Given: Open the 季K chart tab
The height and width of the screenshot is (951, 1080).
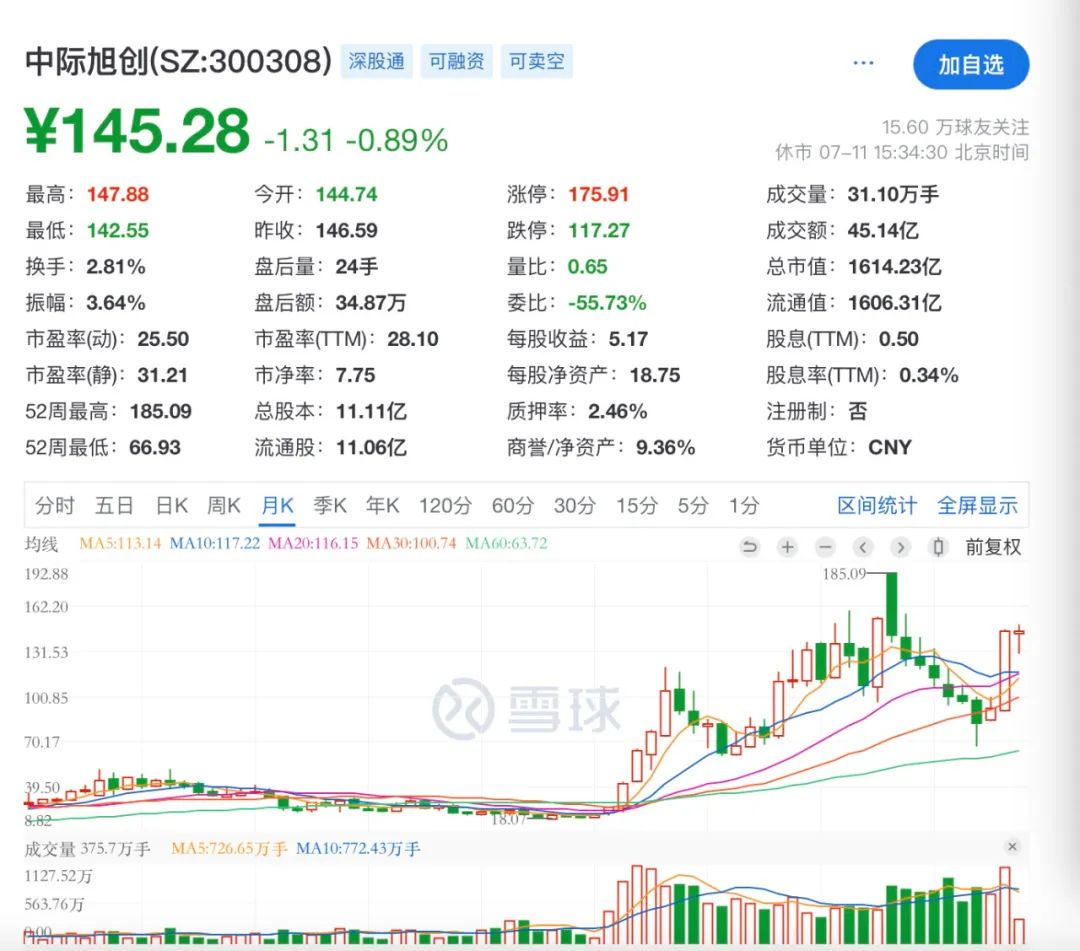Looking at the screenshot, I should click(x=330, y=505).
